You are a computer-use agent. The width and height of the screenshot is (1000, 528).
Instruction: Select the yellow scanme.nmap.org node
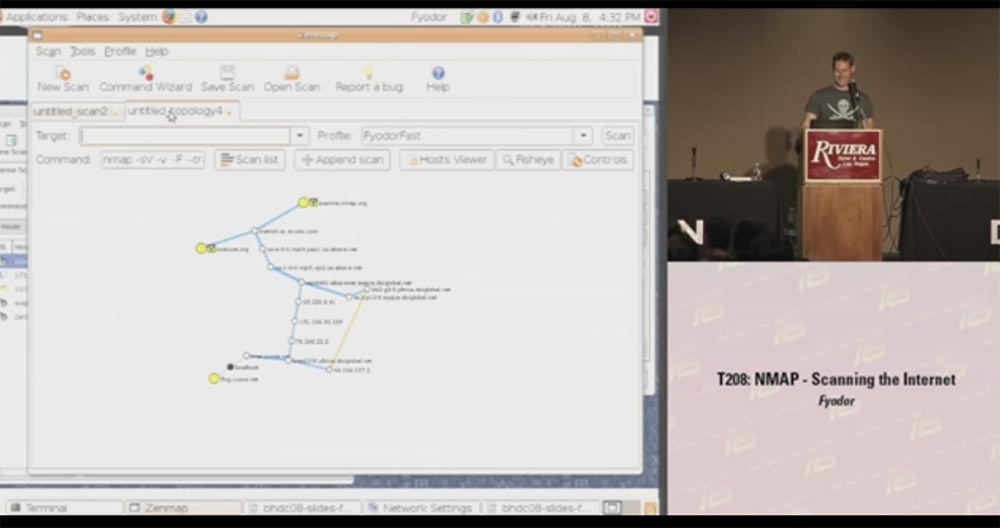point(304,203)
